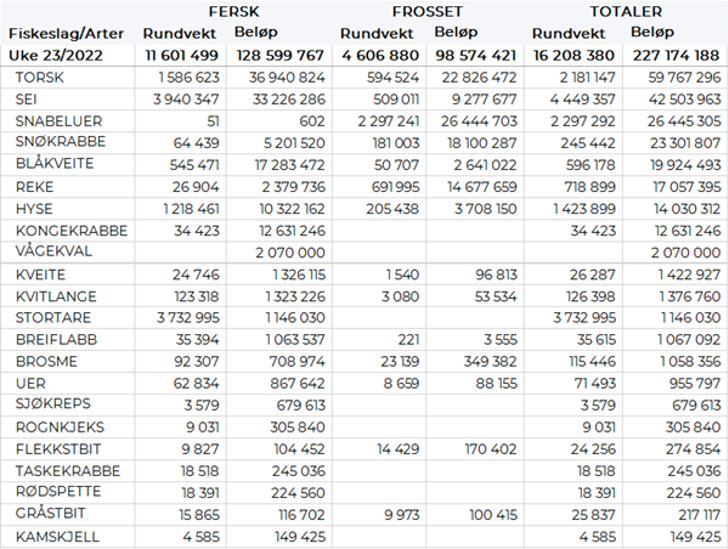Click the total fresh amount 128 599 767
The width and height of the screenshot is (728, 549).
(x=280, y=55)
